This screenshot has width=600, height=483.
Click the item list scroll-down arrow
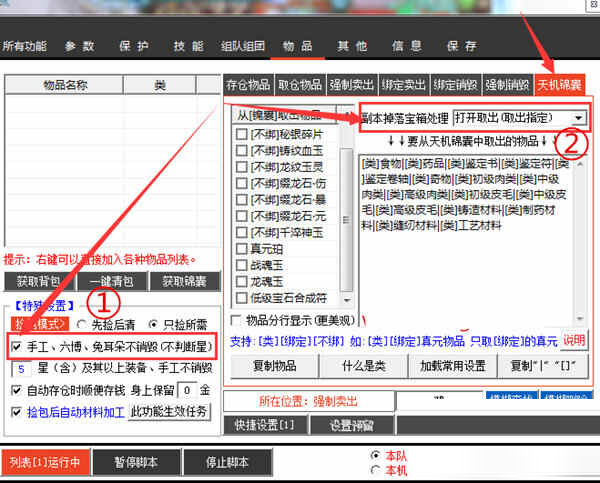[x=347, y=300]
